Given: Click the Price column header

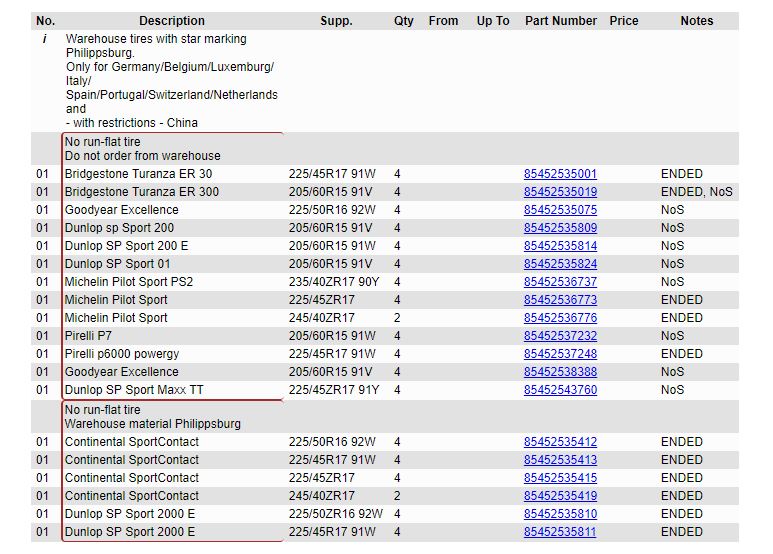Looking at the screenshot, I should tap(624, 21).
